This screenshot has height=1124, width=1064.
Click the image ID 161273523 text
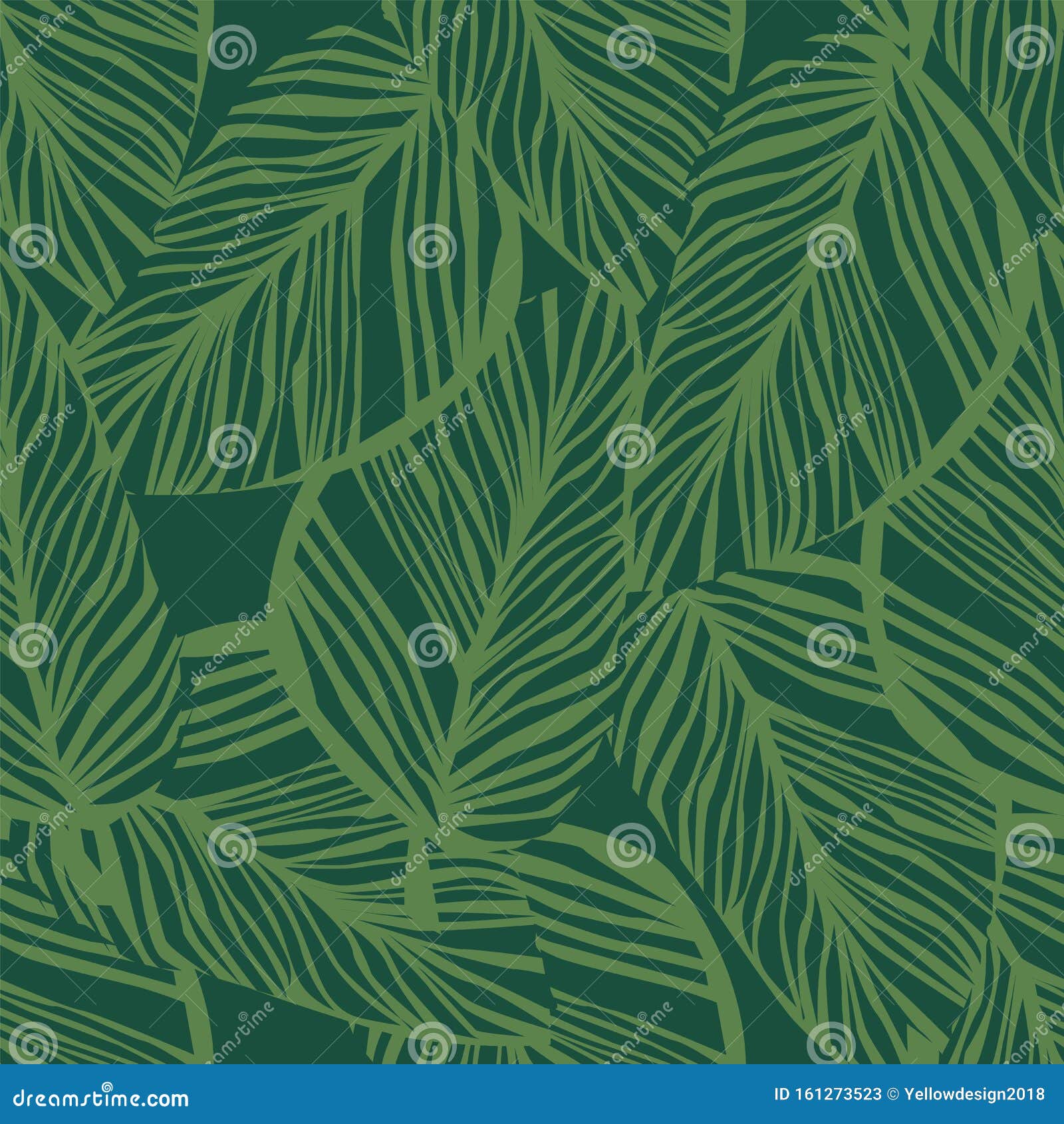pyautogui.click(x=828, y=1094)
